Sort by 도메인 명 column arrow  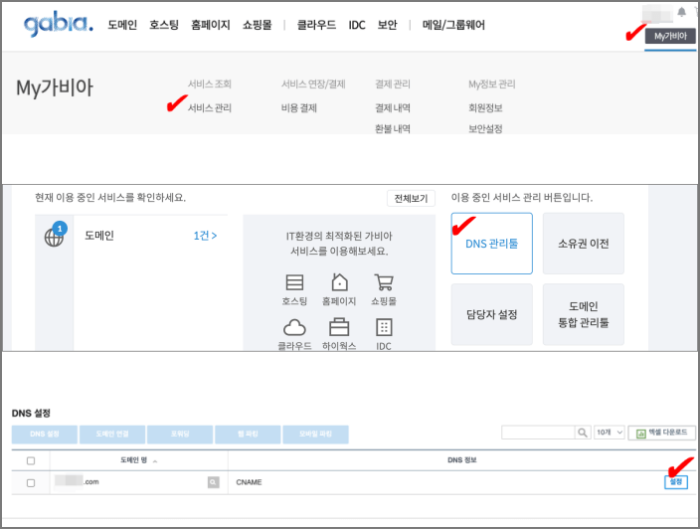point(155,461)
